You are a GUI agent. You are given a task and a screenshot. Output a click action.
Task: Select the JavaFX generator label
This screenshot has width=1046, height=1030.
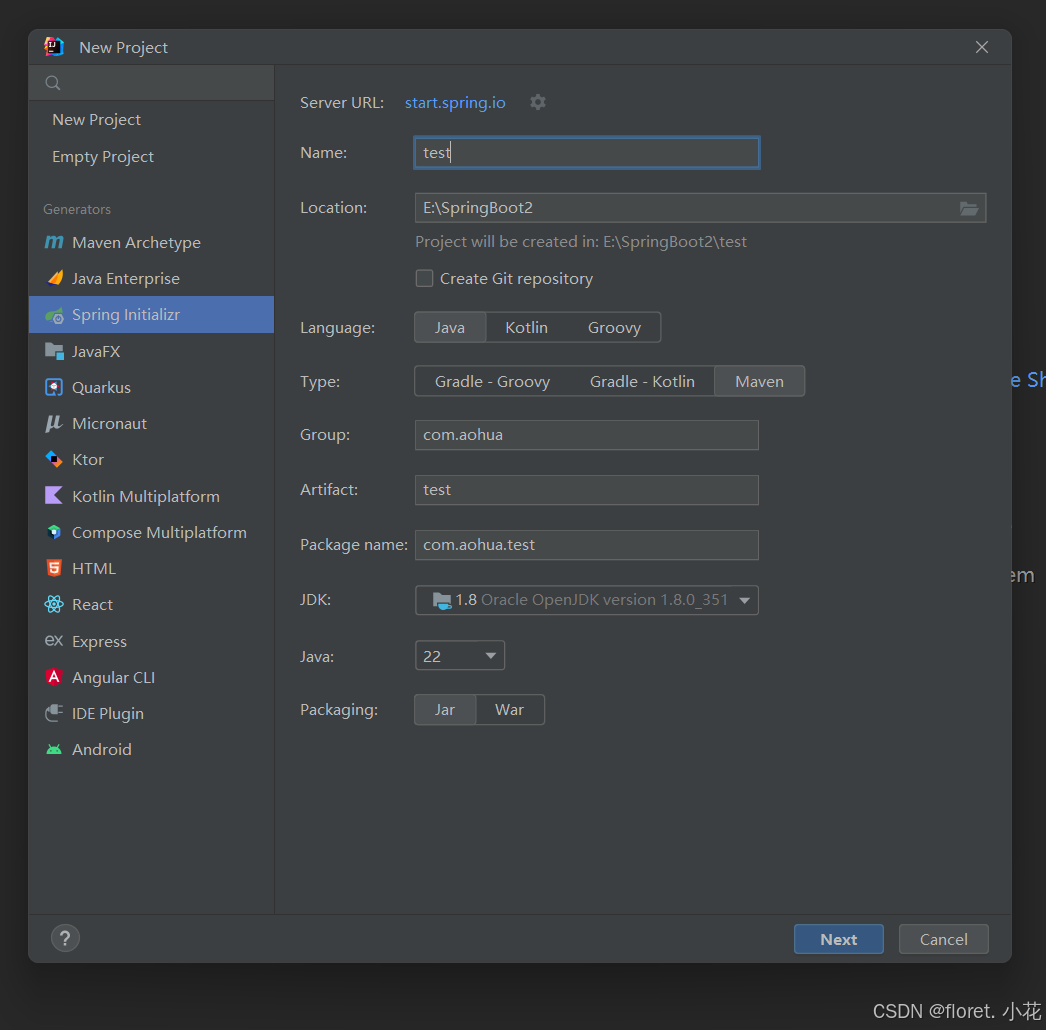96,352
